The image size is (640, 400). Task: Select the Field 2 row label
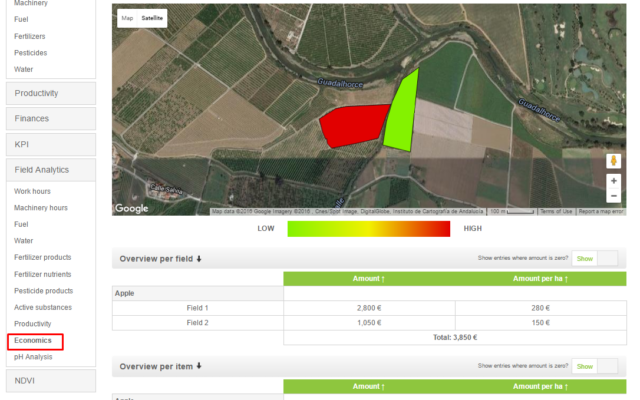click(x=198, y=323)
